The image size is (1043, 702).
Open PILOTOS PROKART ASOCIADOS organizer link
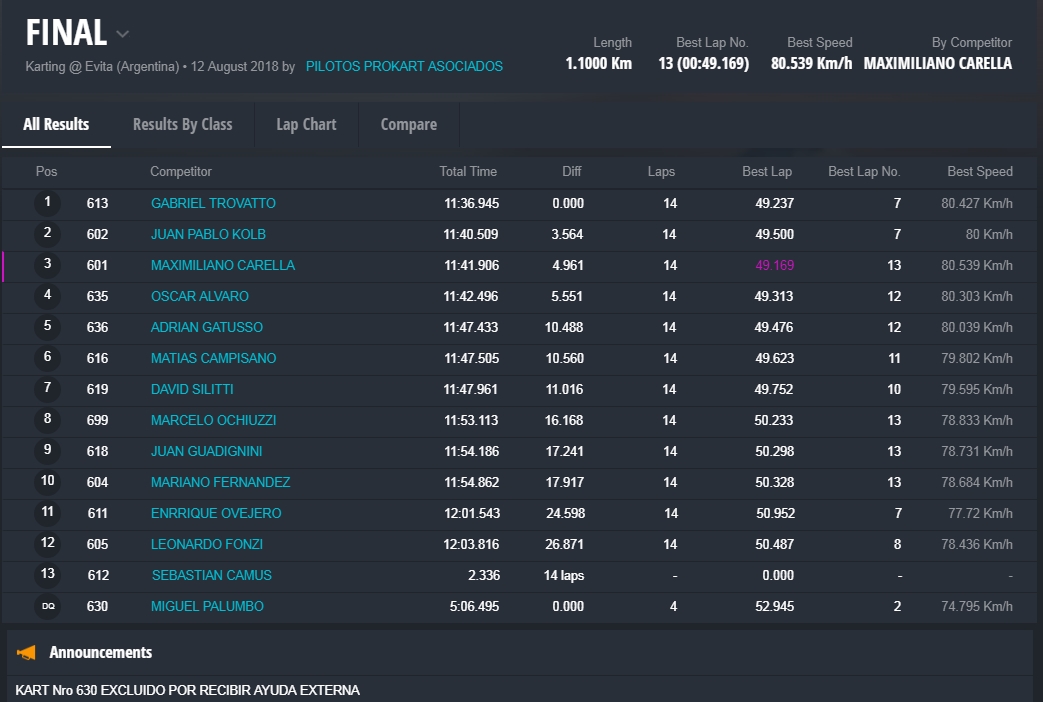point(404,67)
